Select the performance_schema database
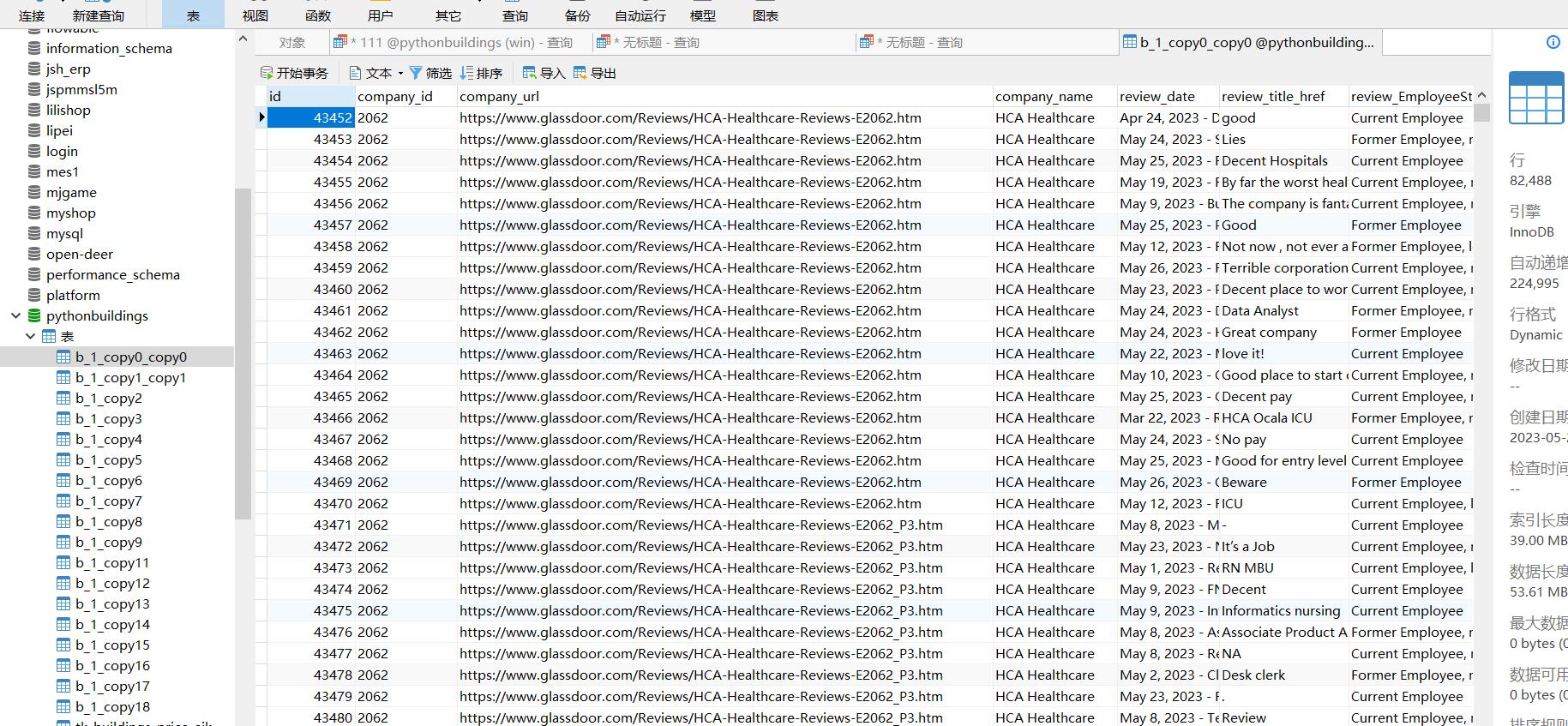This screenshot has width=1568, height=726. (x=113, y=275)
